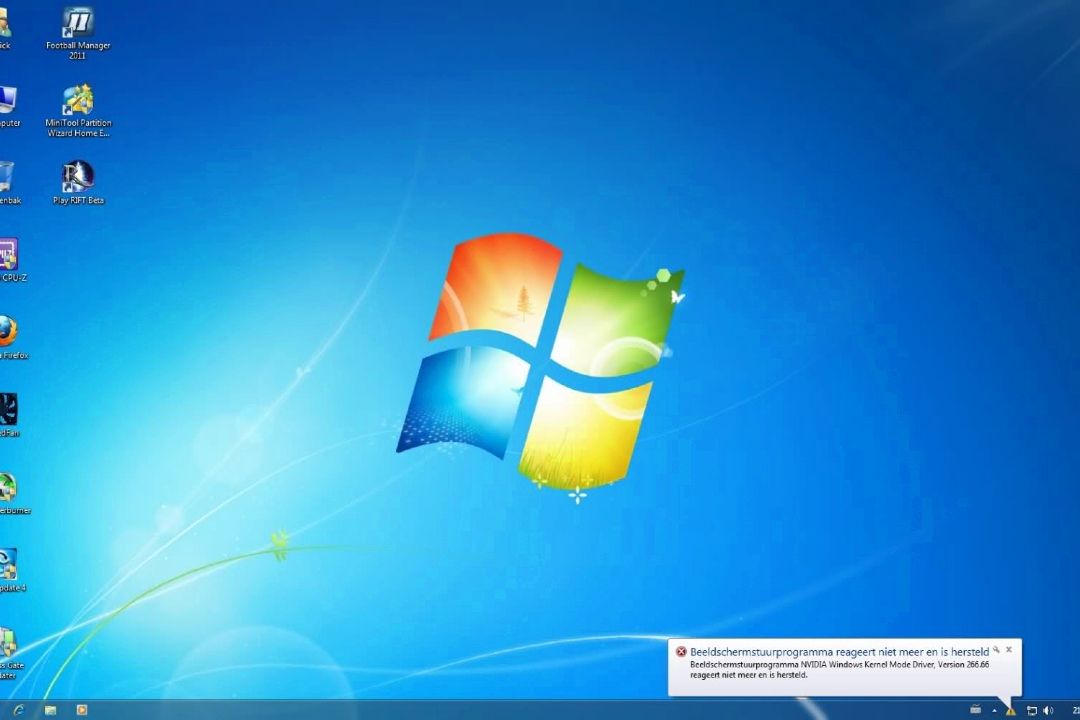Close the display driver notification balloon
Viewport: 1080px width, 720px height.
(1009, 649)
